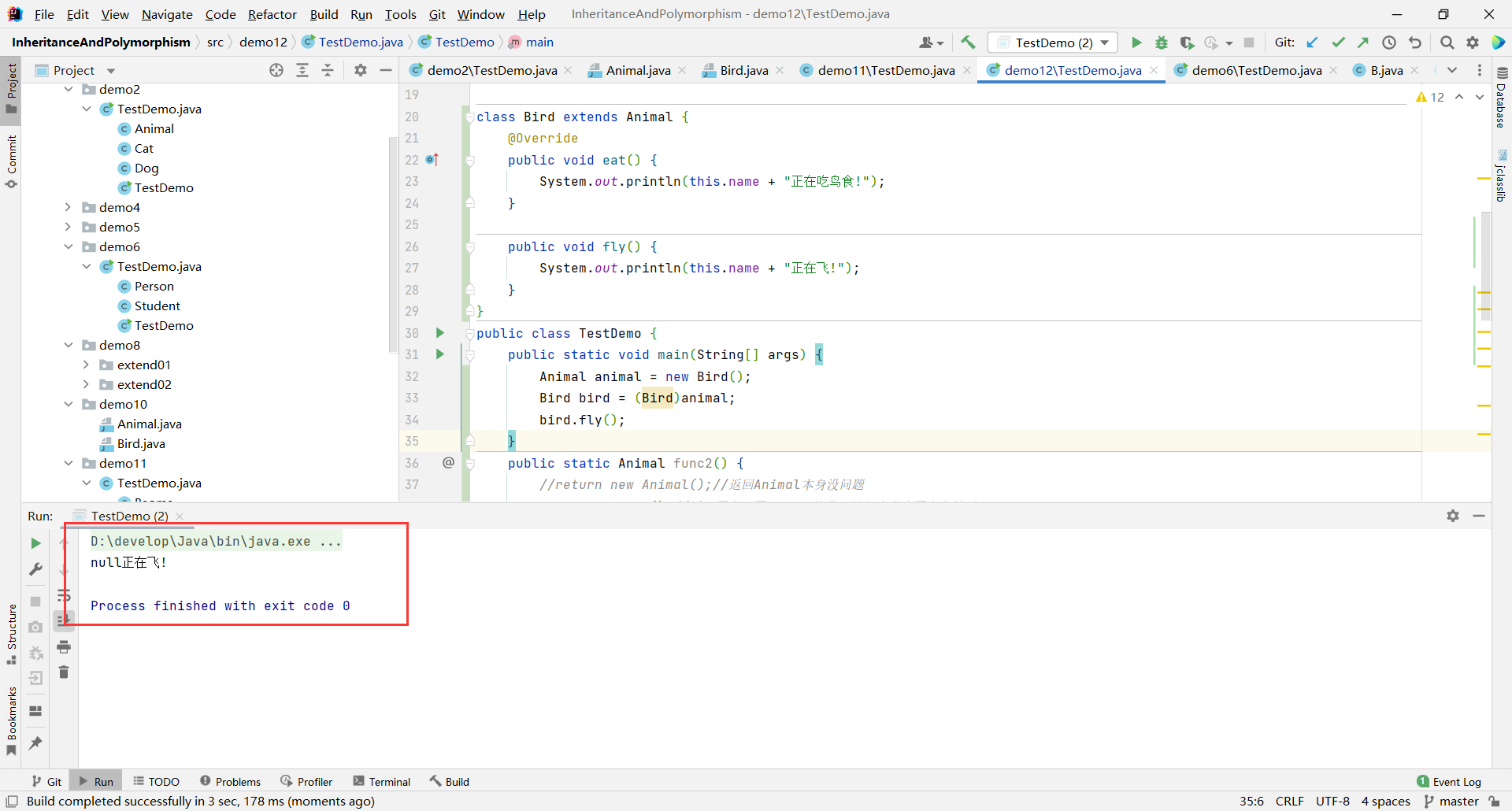Open the Refactor menu
Viewport: 1512px width, 811px height.
coord(272,14)
